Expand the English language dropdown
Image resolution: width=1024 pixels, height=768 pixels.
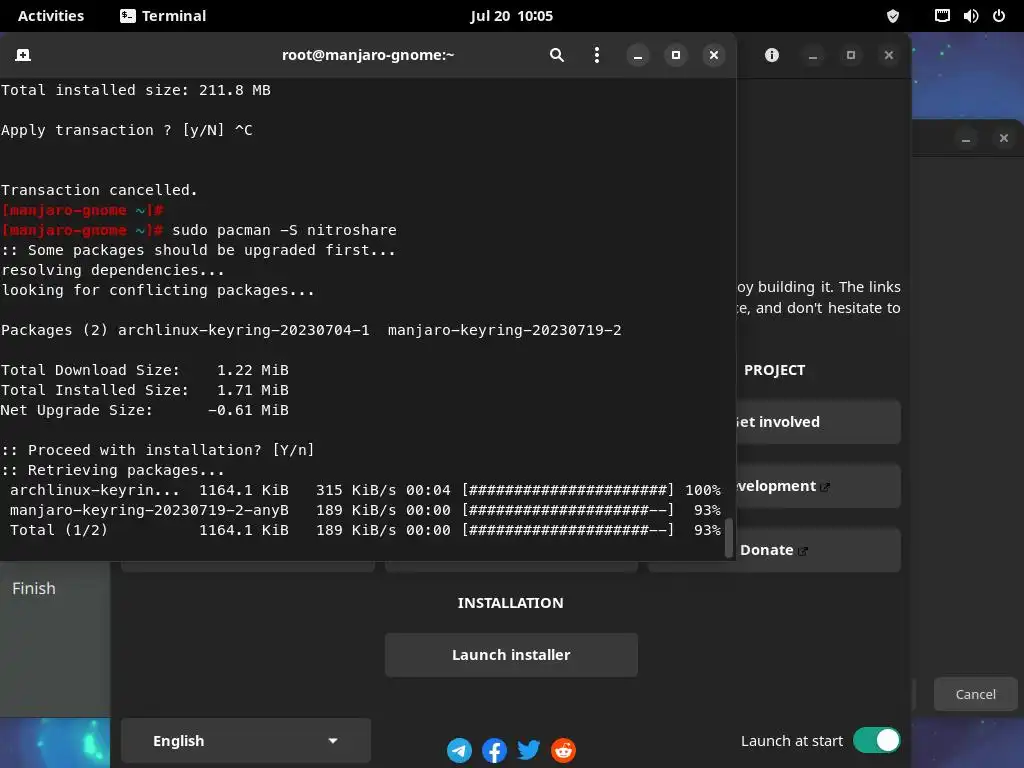(x=246, y=741)
